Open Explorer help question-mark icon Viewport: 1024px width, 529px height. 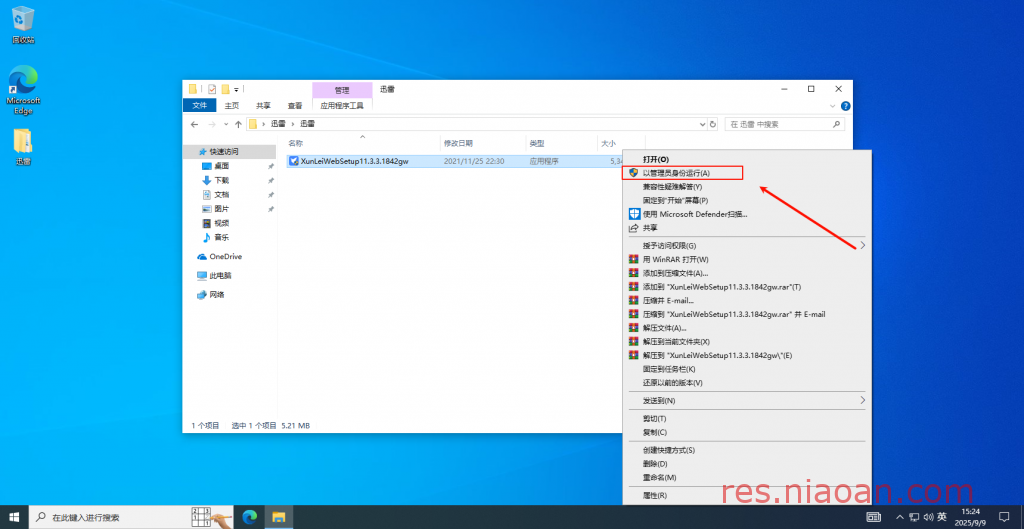(846, 106)
